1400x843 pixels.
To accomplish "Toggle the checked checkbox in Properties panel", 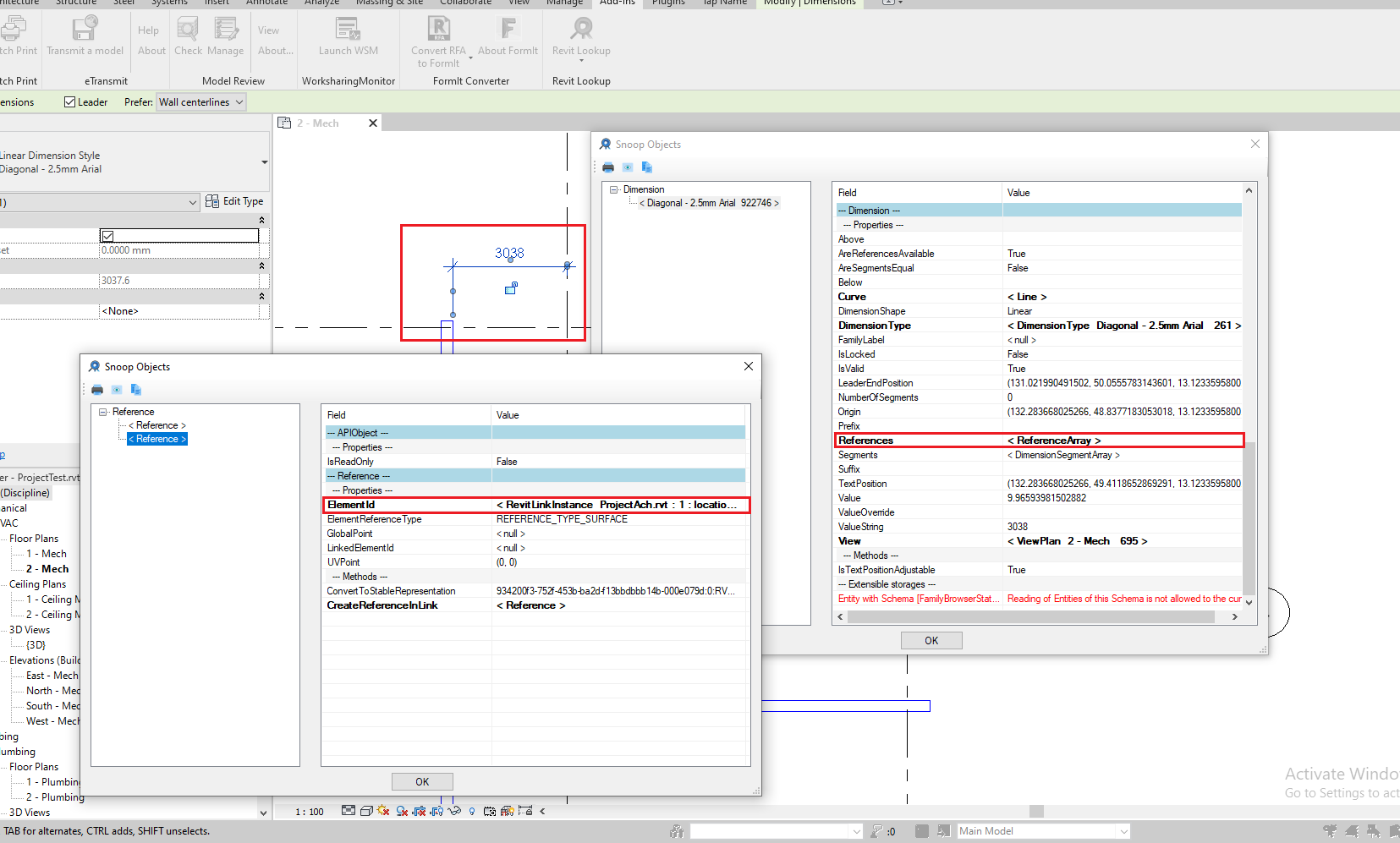I will click(x=107, y=236).
